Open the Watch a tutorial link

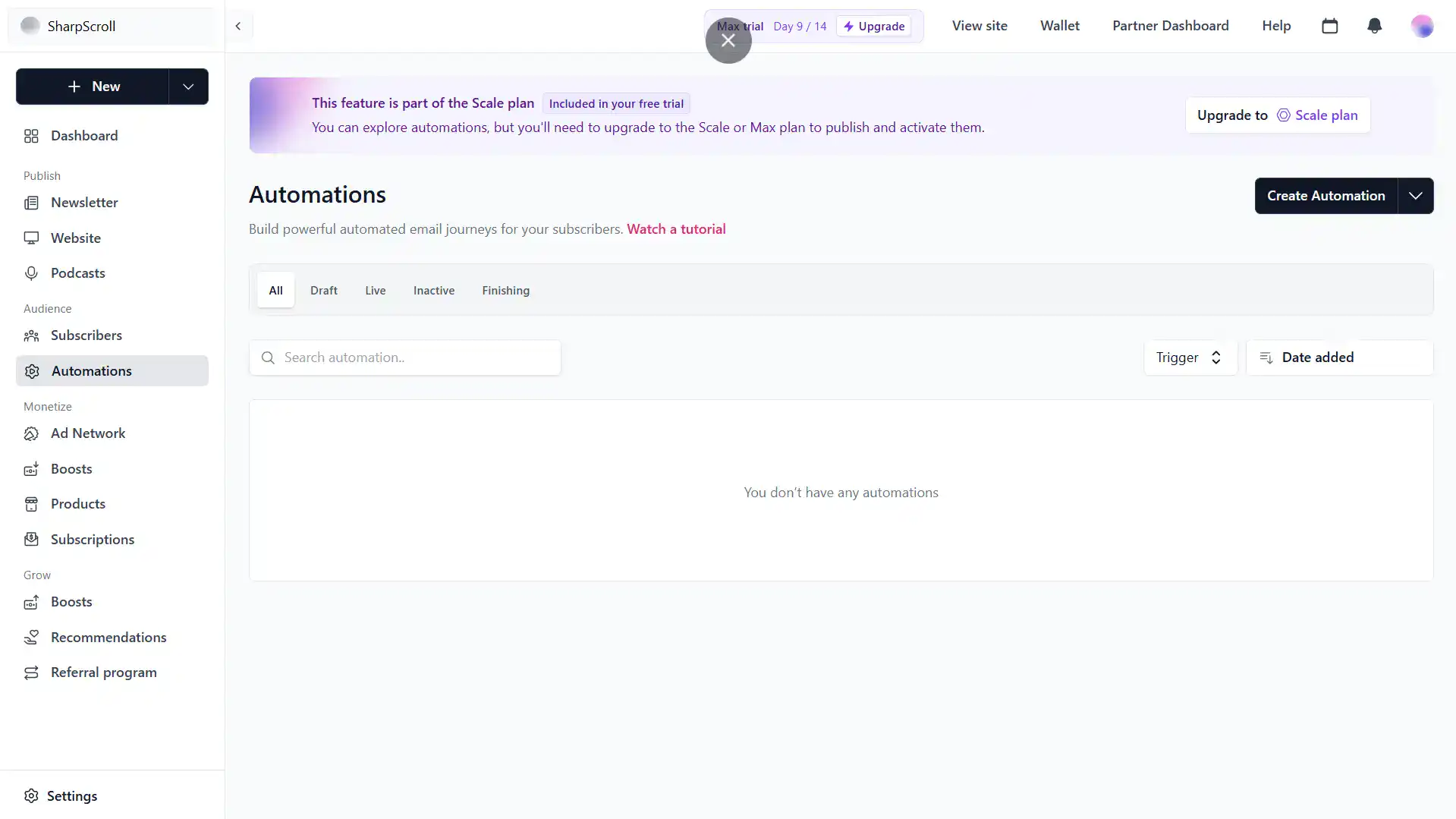pos(676,229)
